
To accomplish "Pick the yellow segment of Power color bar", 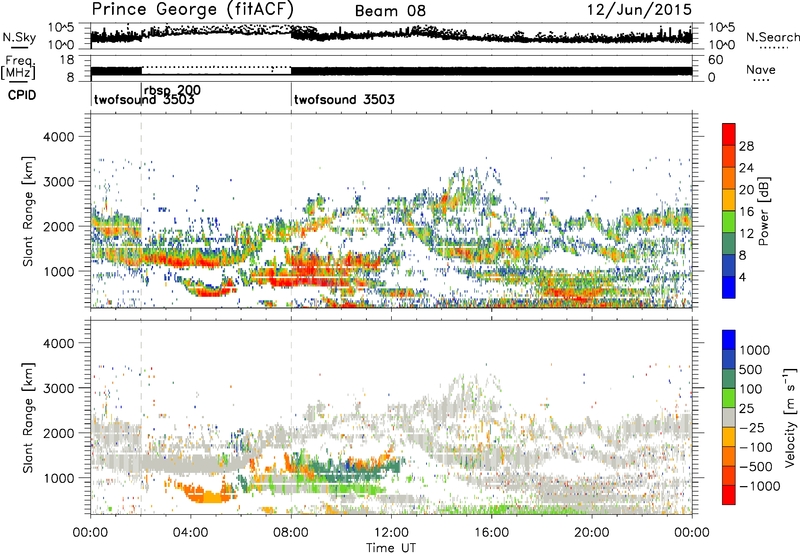I will [x=729, y=199].
